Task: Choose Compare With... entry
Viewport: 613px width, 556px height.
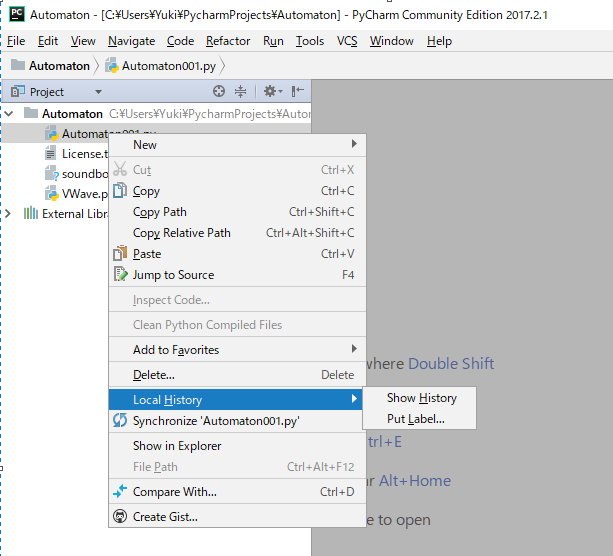Action: (237, 491)
